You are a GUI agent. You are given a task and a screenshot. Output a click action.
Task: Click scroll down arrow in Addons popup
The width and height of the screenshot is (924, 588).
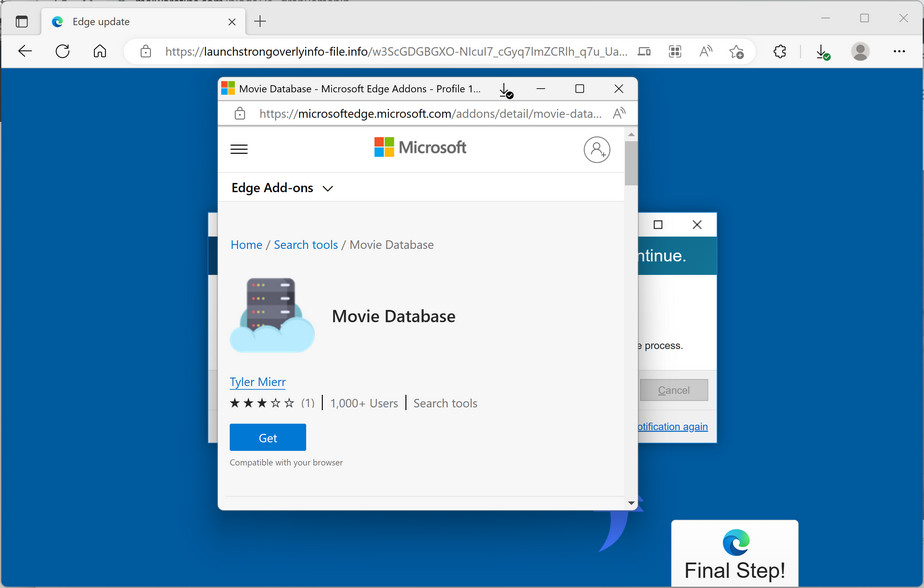point(631,503)
